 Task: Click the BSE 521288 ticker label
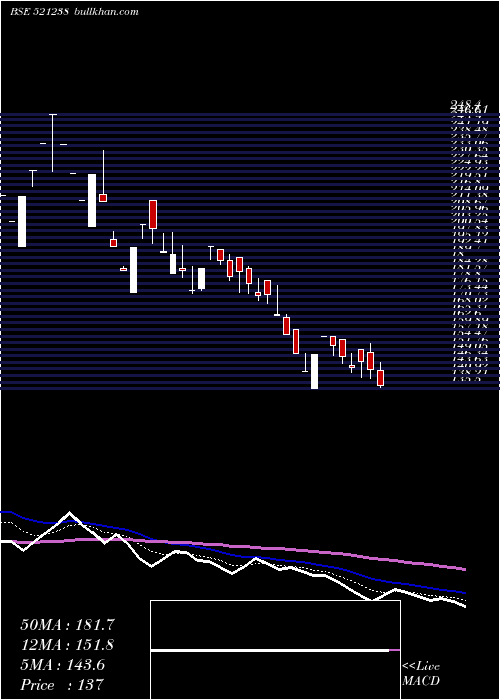click(x=39, y=12)
